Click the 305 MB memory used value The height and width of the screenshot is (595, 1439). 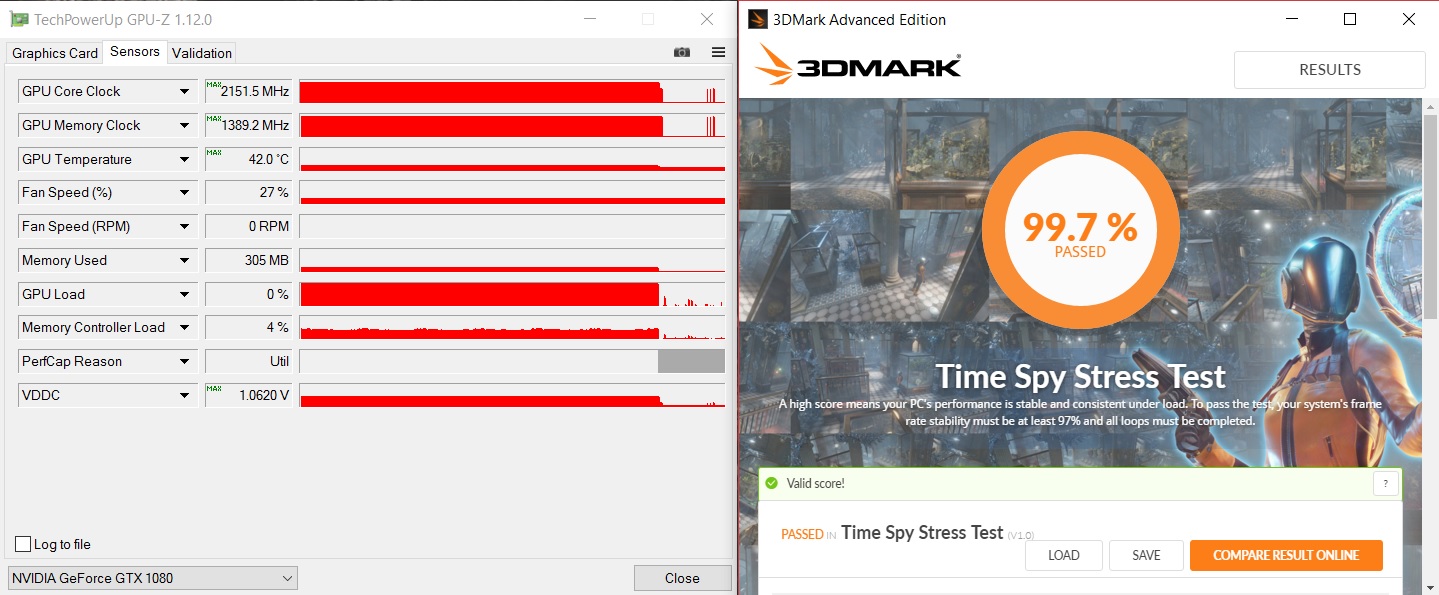pos(248,260)
